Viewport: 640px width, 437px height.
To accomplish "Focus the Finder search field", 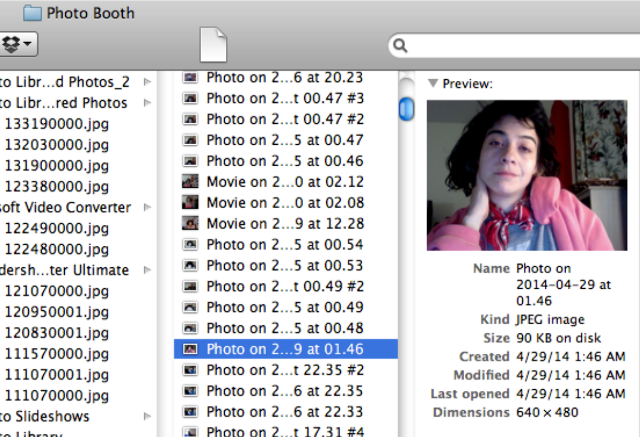I will 514,45.
